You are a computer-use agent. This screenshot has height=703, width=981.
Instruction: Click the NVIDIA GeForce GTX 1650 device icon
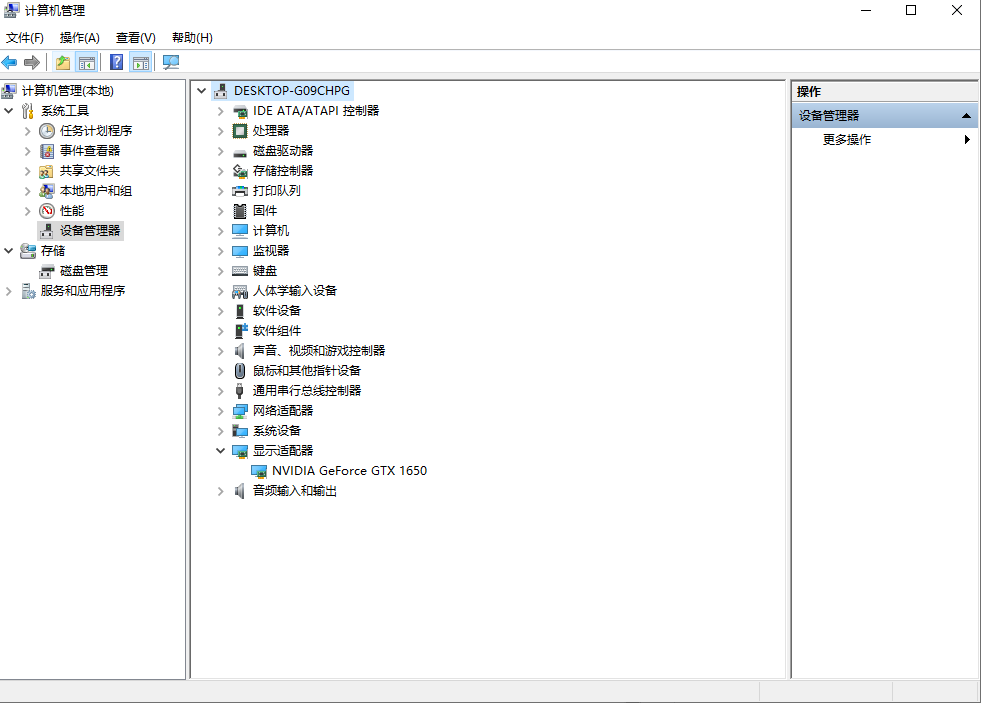point(259,471)
